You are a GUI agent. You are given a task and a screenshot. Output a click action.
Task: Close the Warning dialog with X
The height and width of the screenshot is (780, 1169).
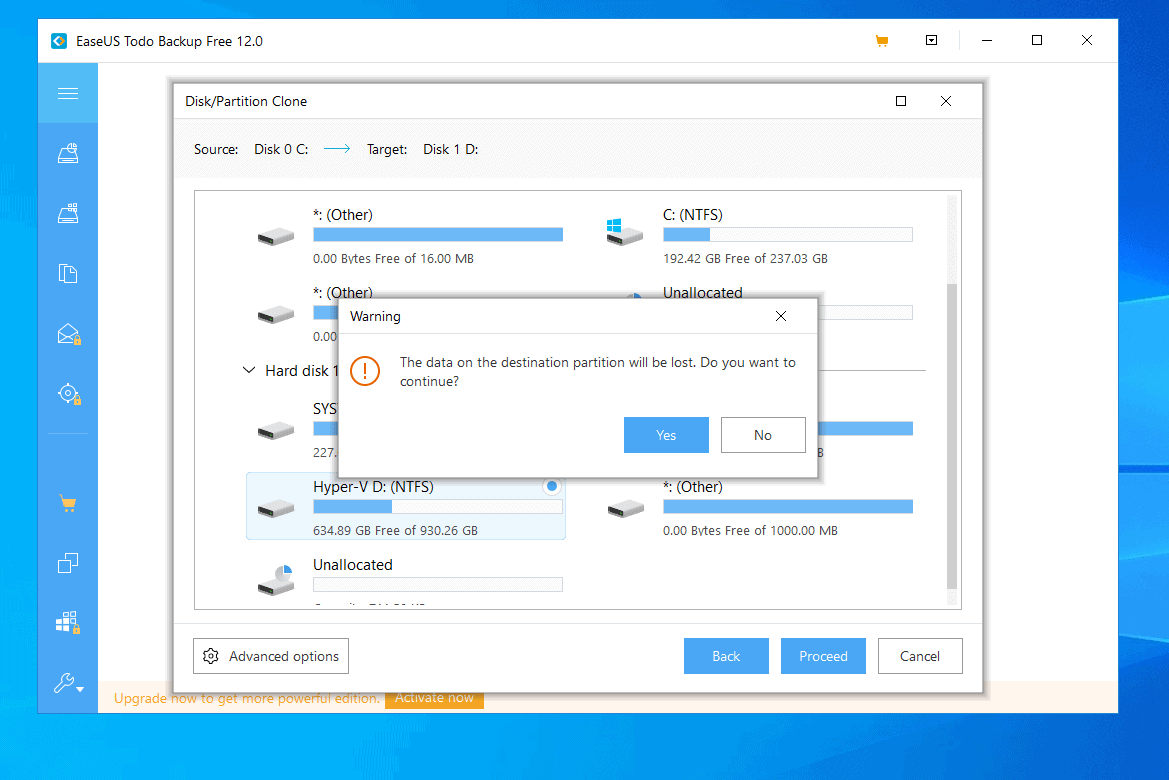[781, 316]
